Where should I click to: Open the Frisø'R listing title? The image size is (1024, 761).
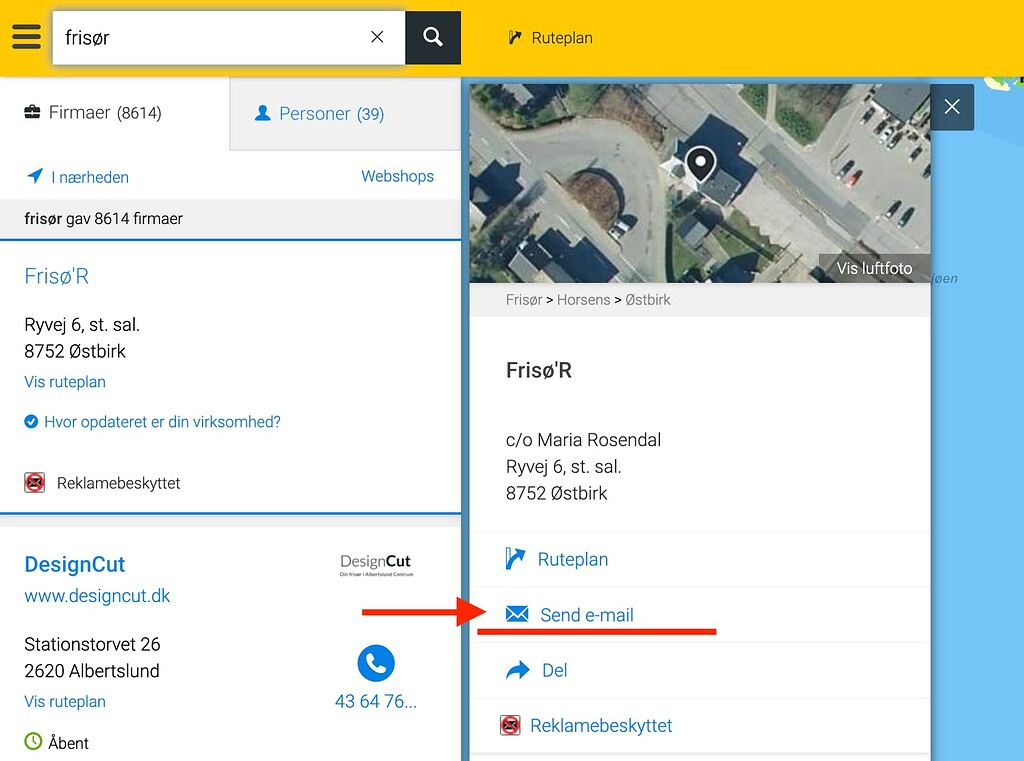click(57, 276)
